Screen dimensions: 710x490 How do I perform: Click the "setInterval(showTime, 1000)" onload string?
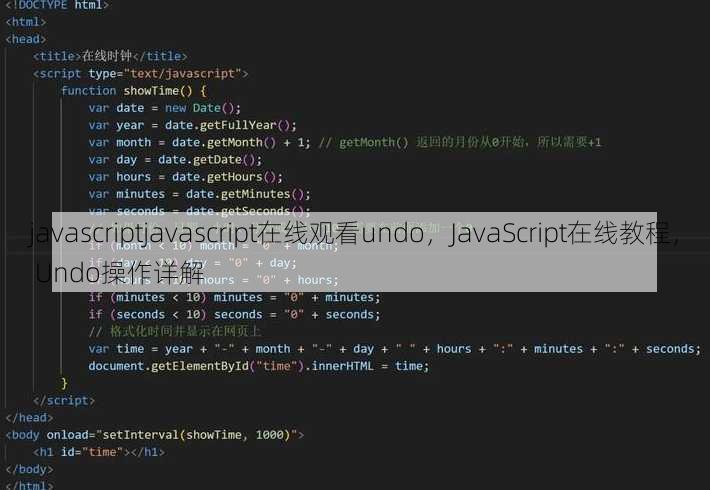point(197,435)
